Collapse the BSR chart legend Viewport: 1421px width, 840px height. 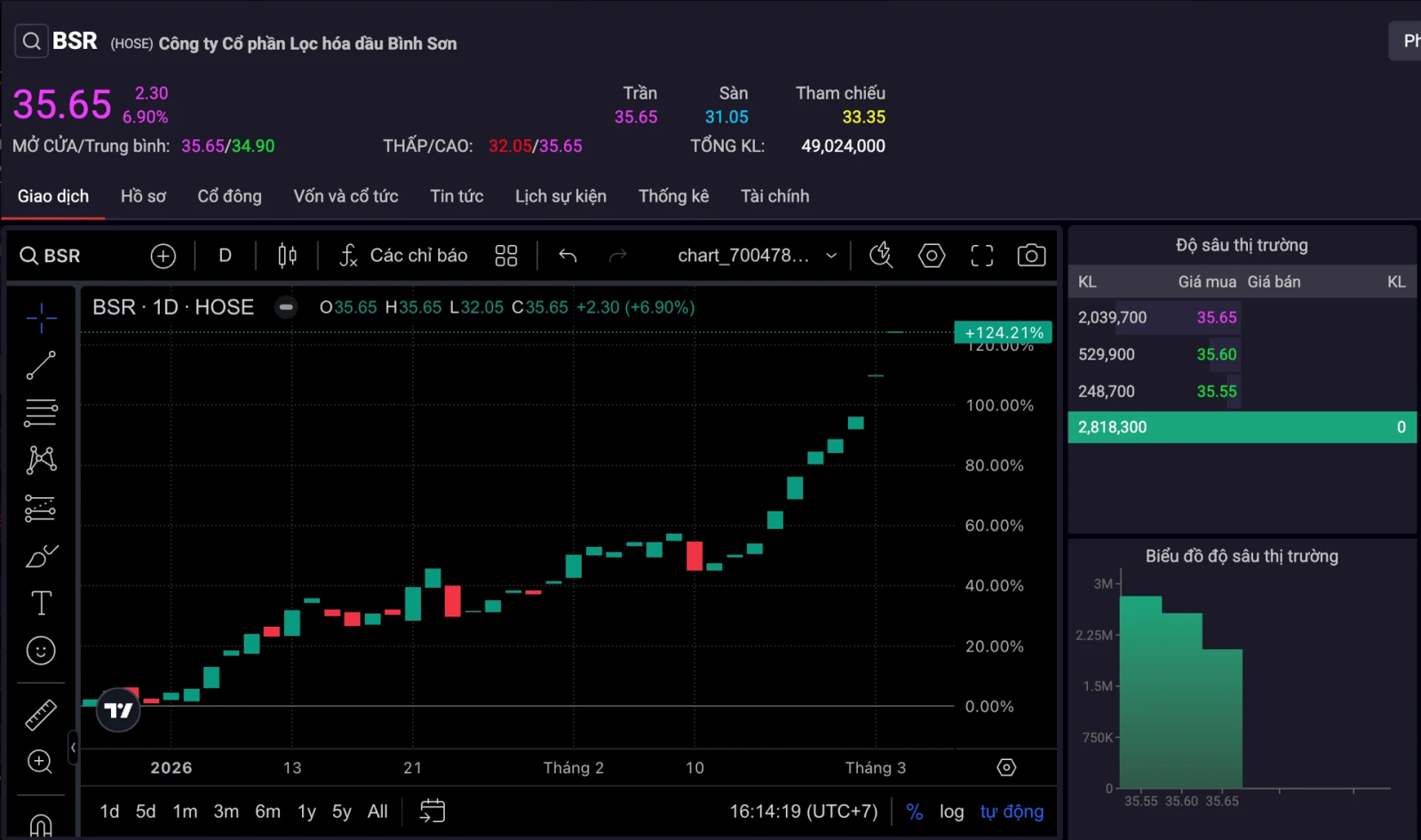(x=286, y=307)
